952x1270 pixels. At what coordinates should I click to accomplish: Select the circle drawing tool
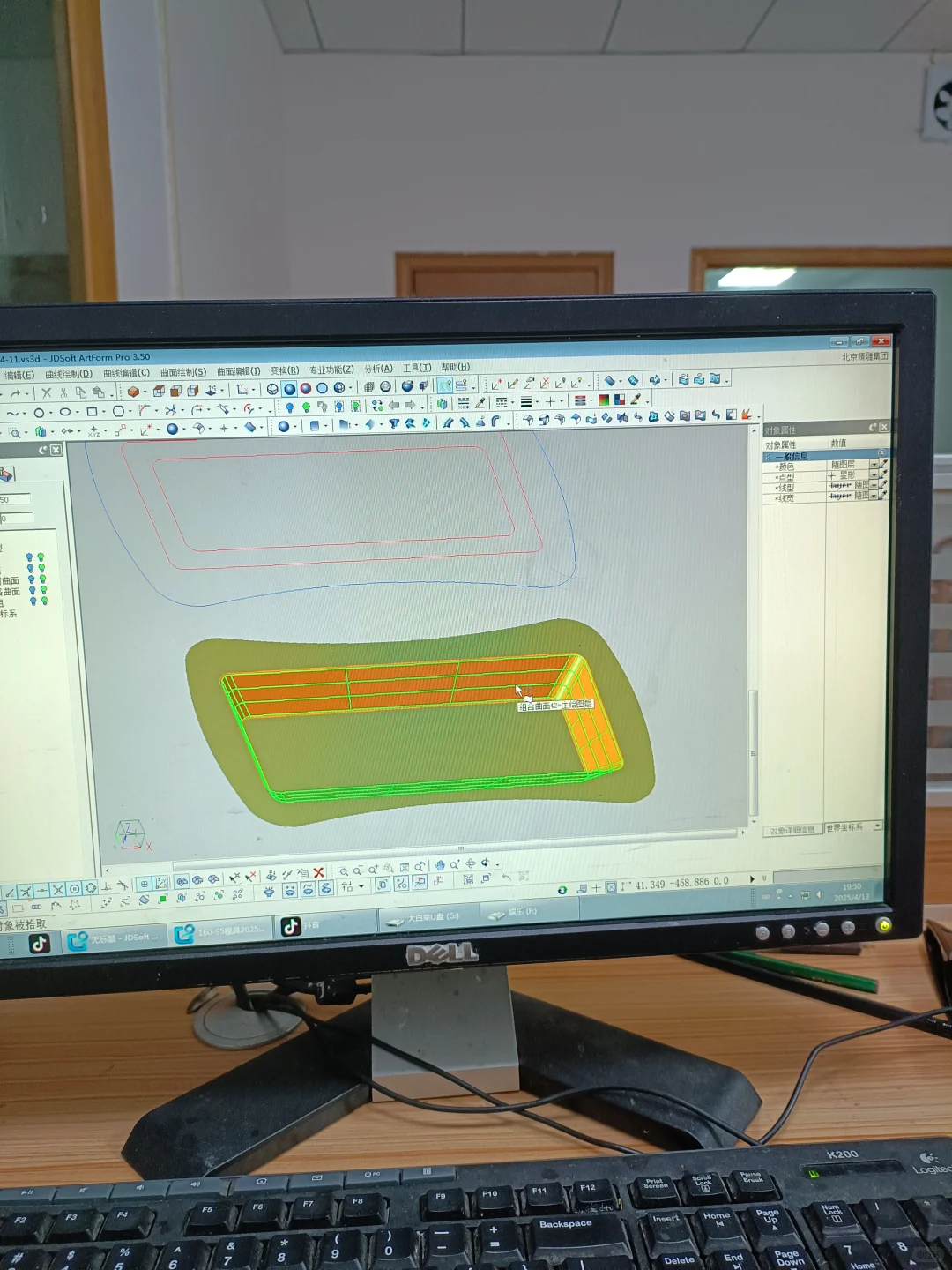(x=39, y=412)
